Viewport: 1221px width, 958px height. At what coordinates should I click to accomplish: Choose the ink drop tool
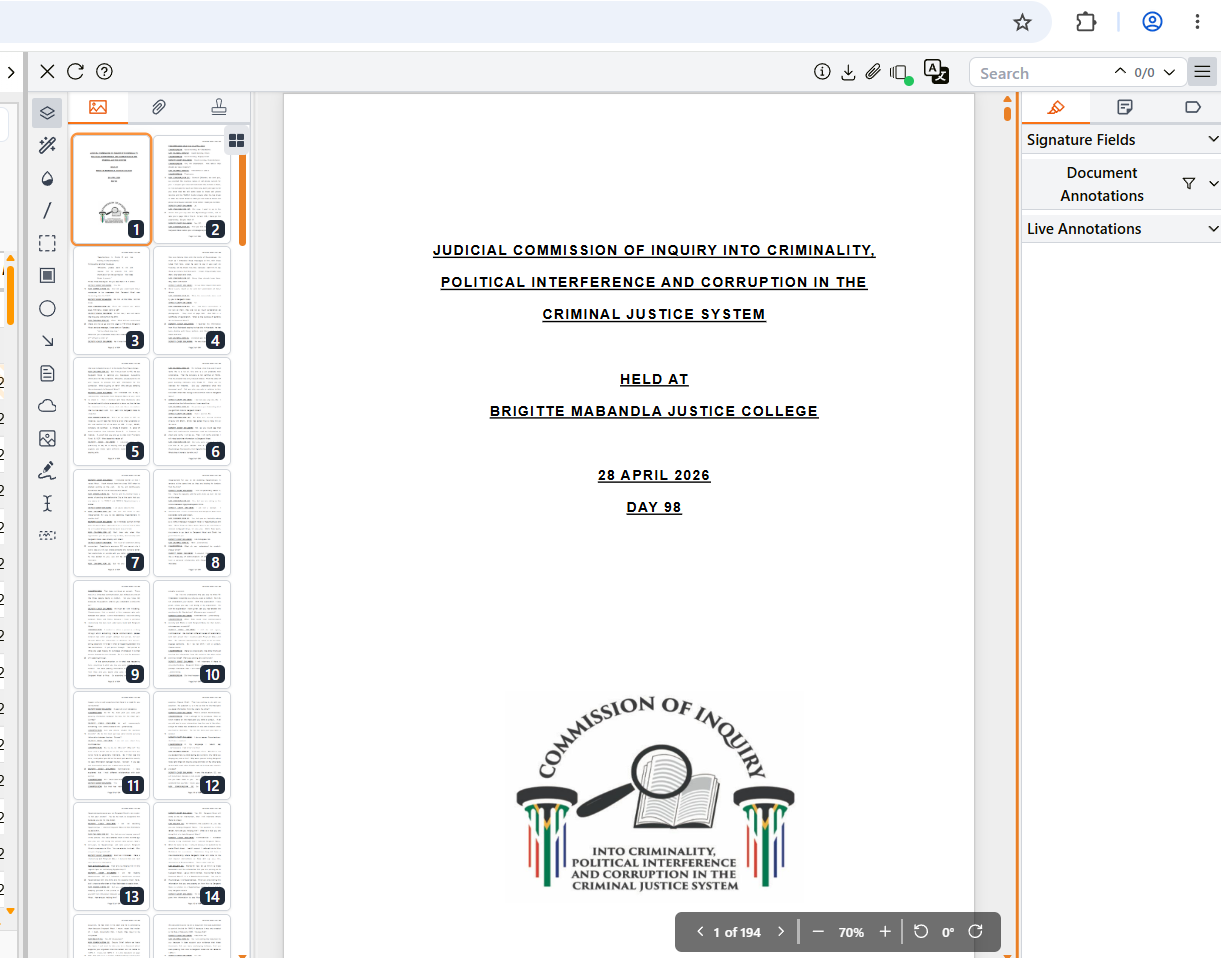47,178
